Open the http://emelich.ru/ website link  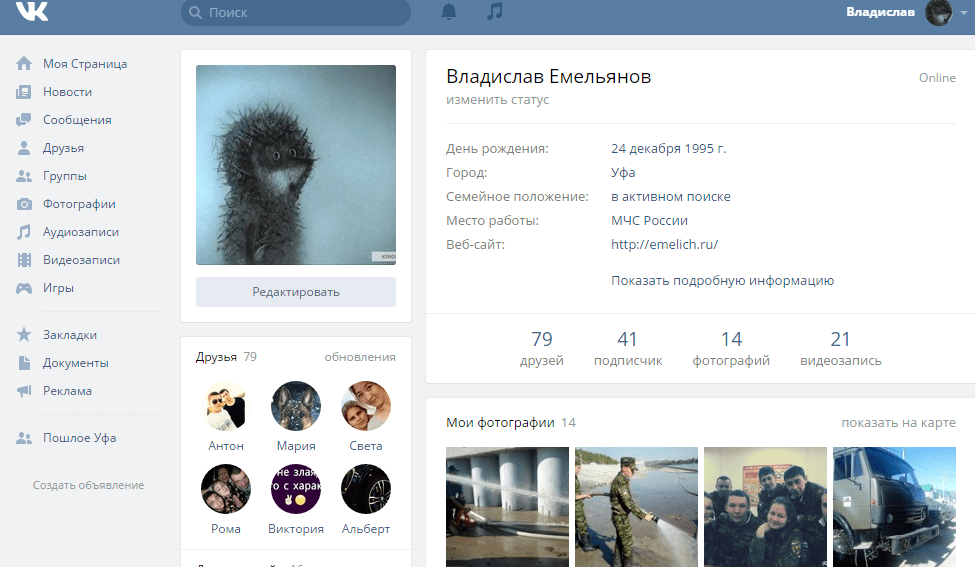664,244
